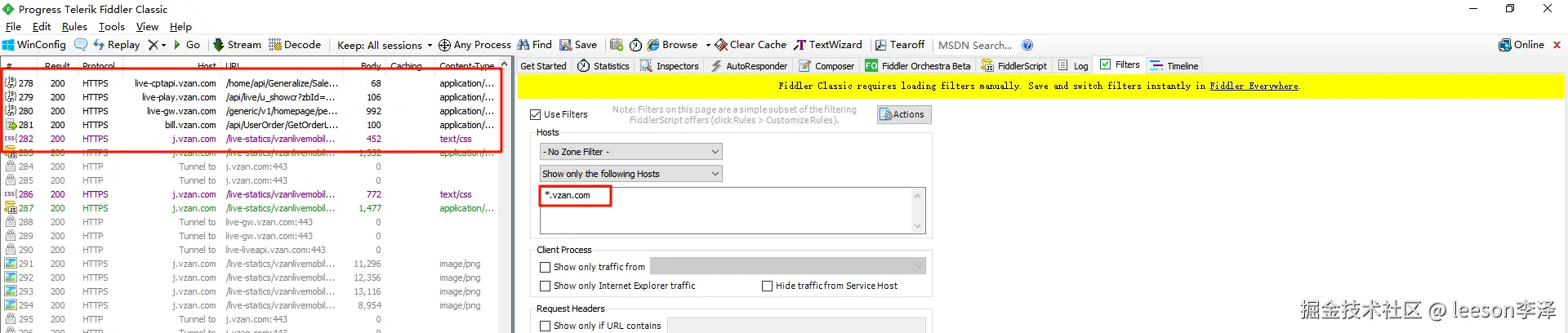
Task: Sort sessions by Body column header
Action: coord(371,65)
